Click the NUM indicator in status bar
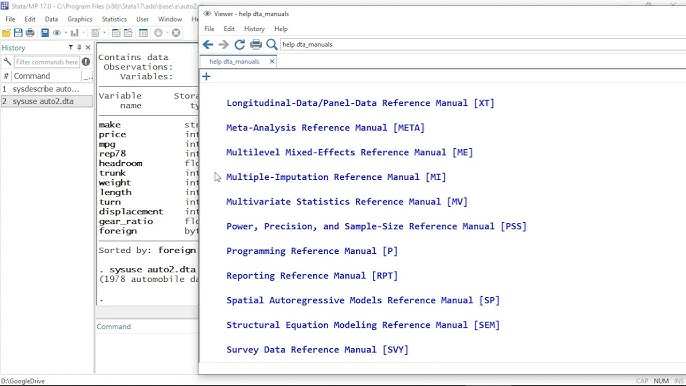 click(661, 381)
